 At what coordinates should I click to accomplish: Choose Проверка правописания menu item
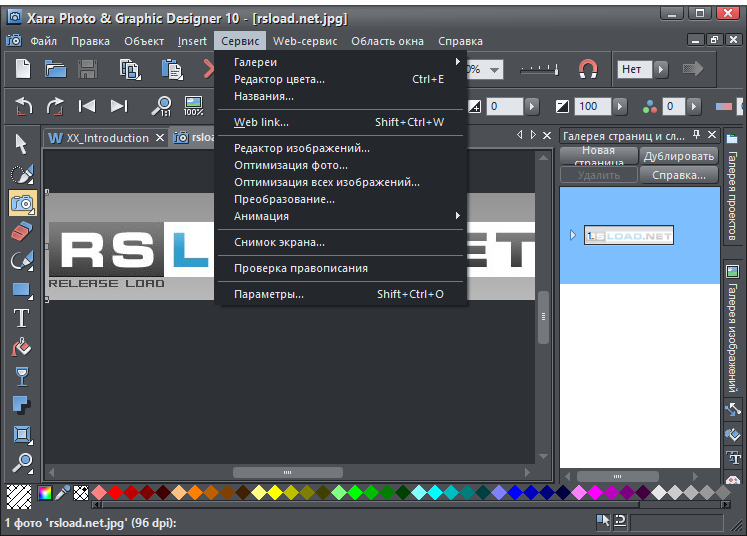click(340, 268)
